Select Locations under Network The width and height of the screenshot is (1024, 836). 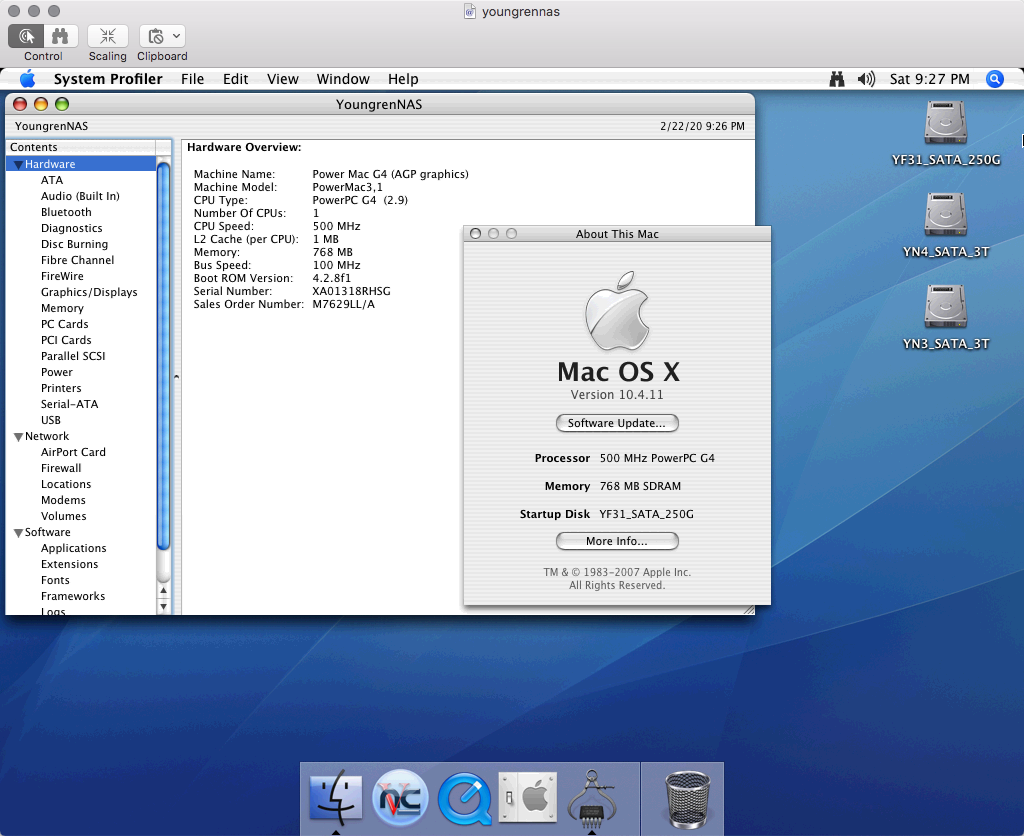pos(66,484)
